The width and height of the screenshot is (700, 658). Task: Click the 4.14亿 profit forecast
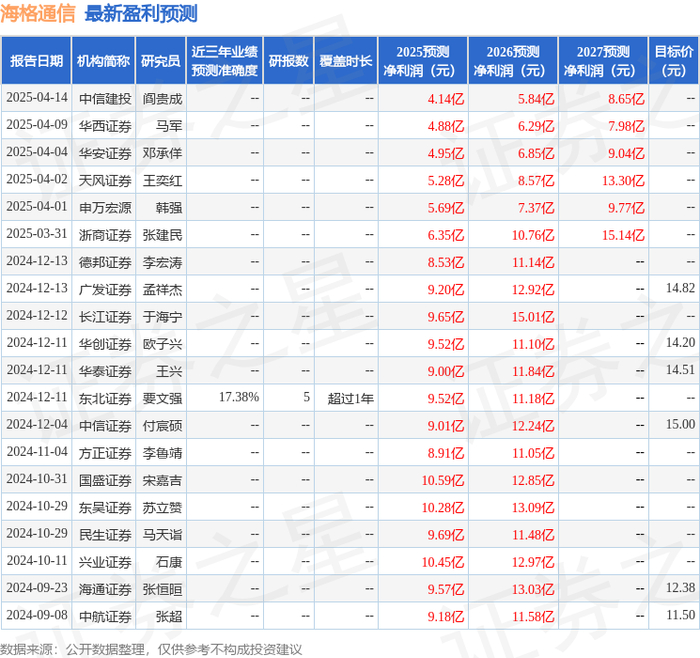[446, 99]
